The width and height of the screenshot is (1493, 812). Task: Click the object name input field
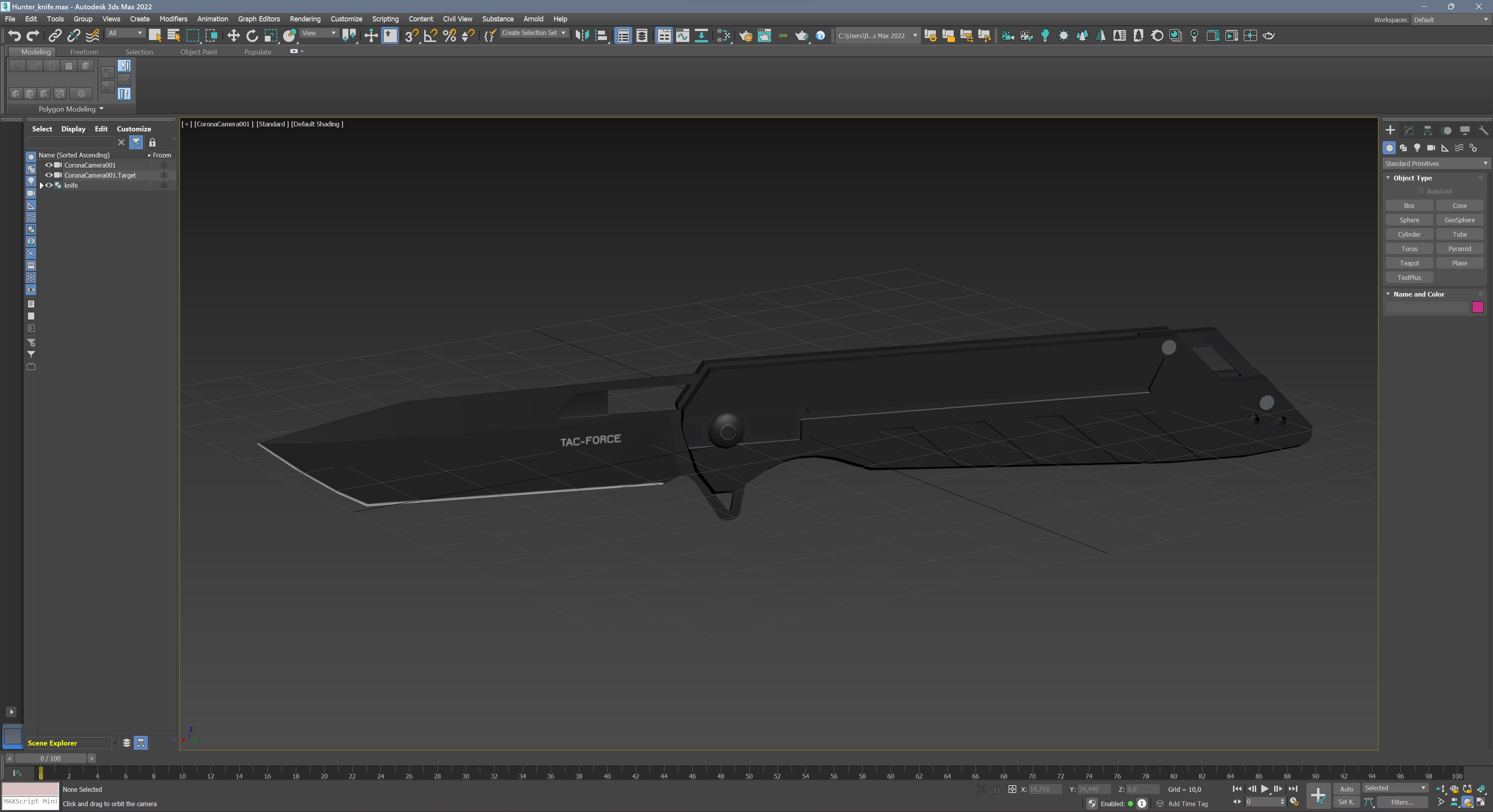pos(1427,307)
